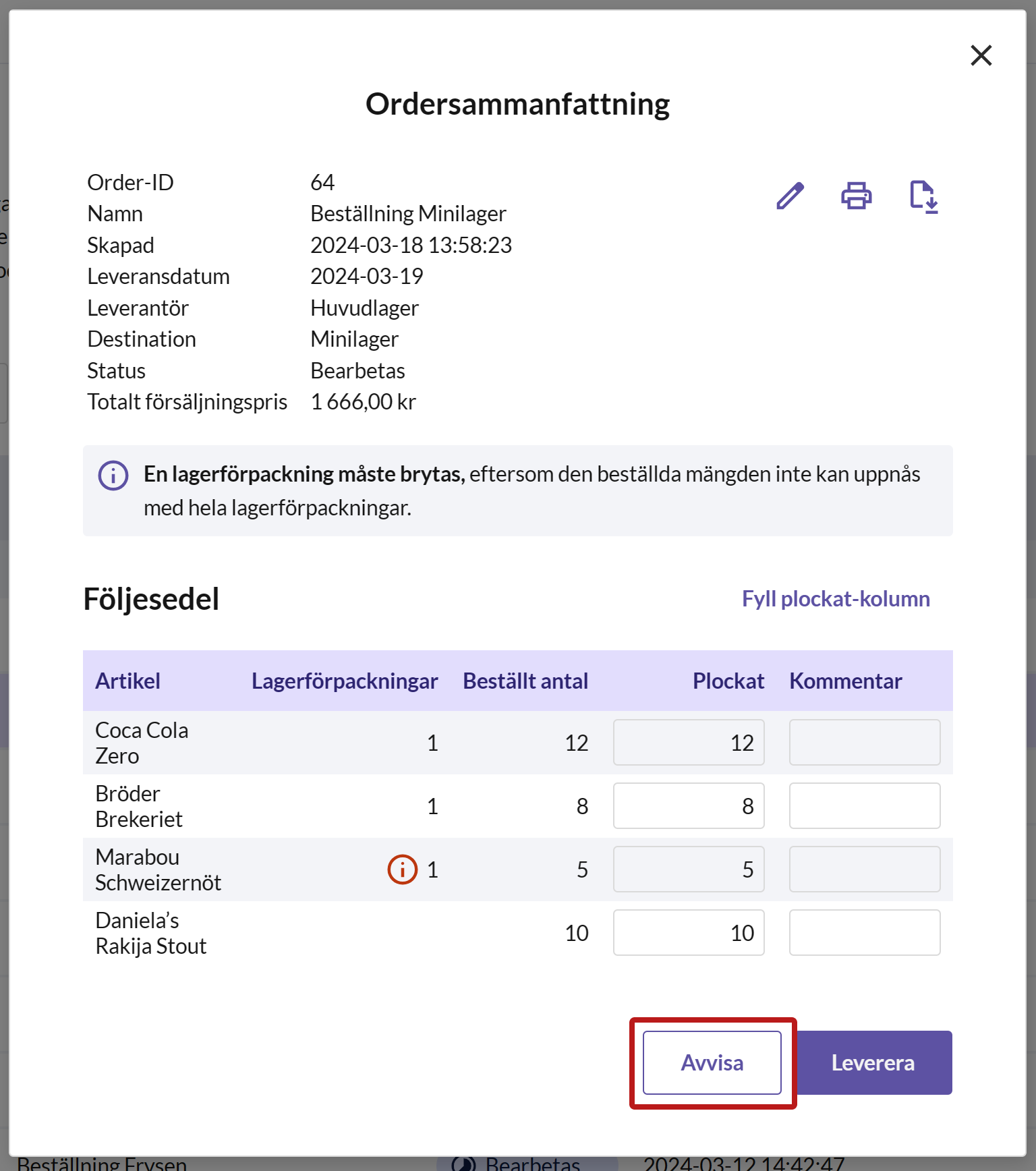Focus Plockat field for Bröder Brekeriet
The image size is (1036, 1171).
[689, 805]
